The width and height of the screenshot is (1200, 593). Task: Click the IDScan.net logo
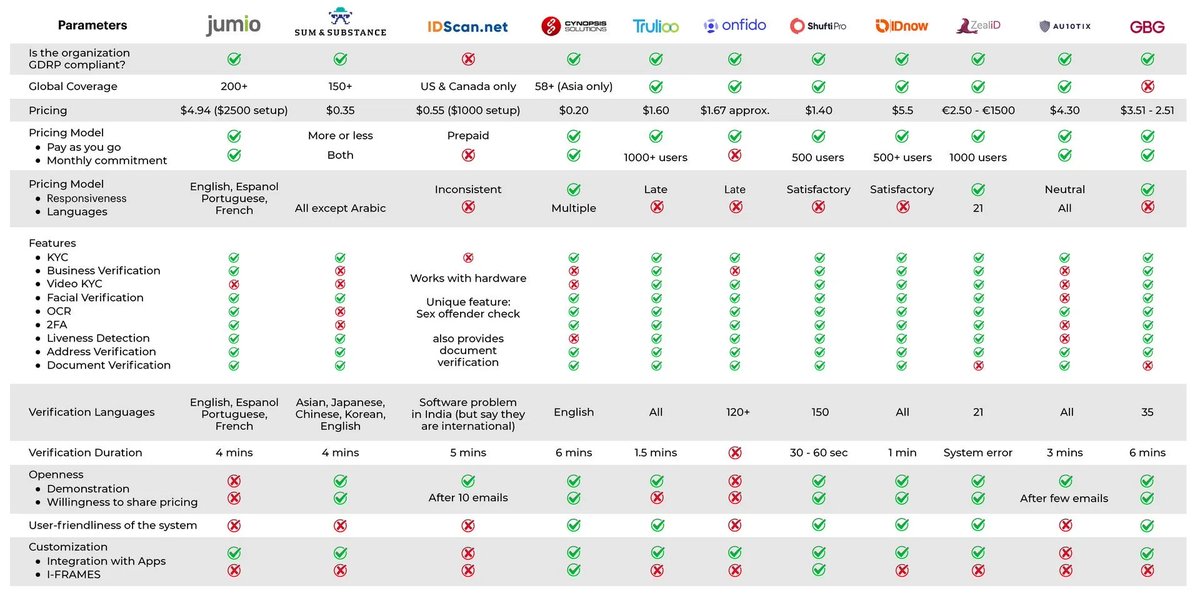[467, 26]
